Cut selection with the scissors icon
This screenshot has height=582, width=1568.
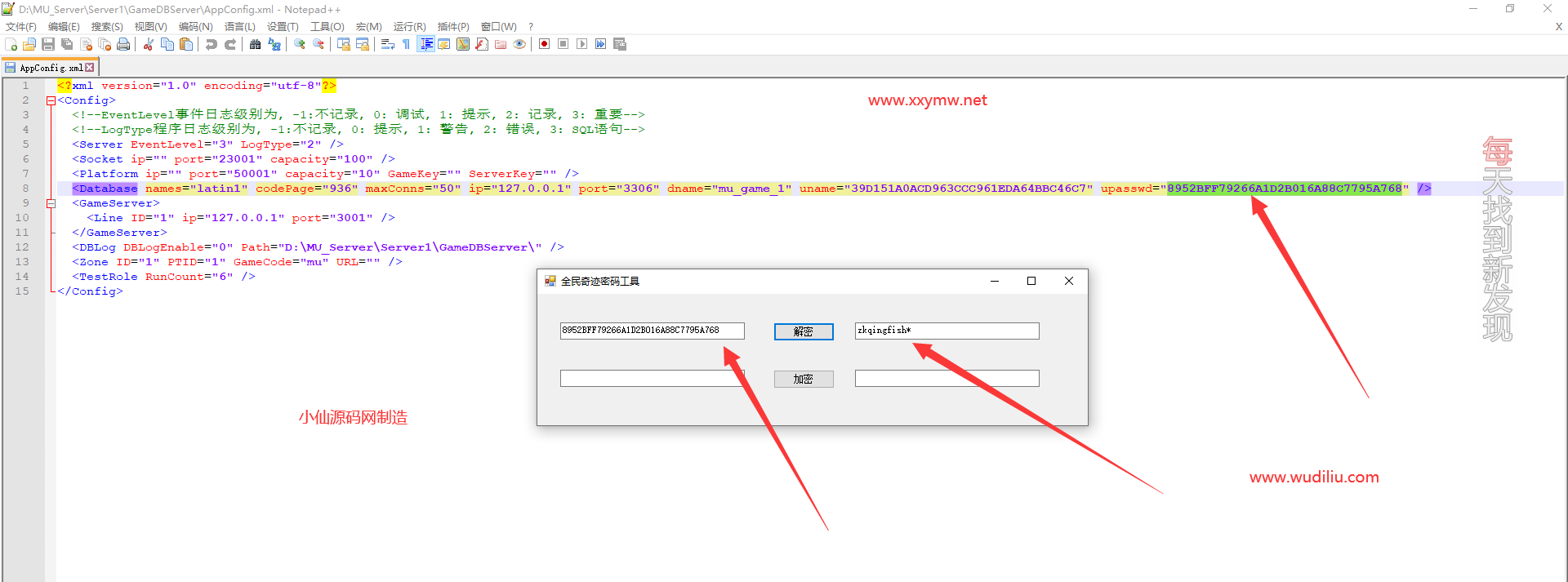[x=149, y=44]
